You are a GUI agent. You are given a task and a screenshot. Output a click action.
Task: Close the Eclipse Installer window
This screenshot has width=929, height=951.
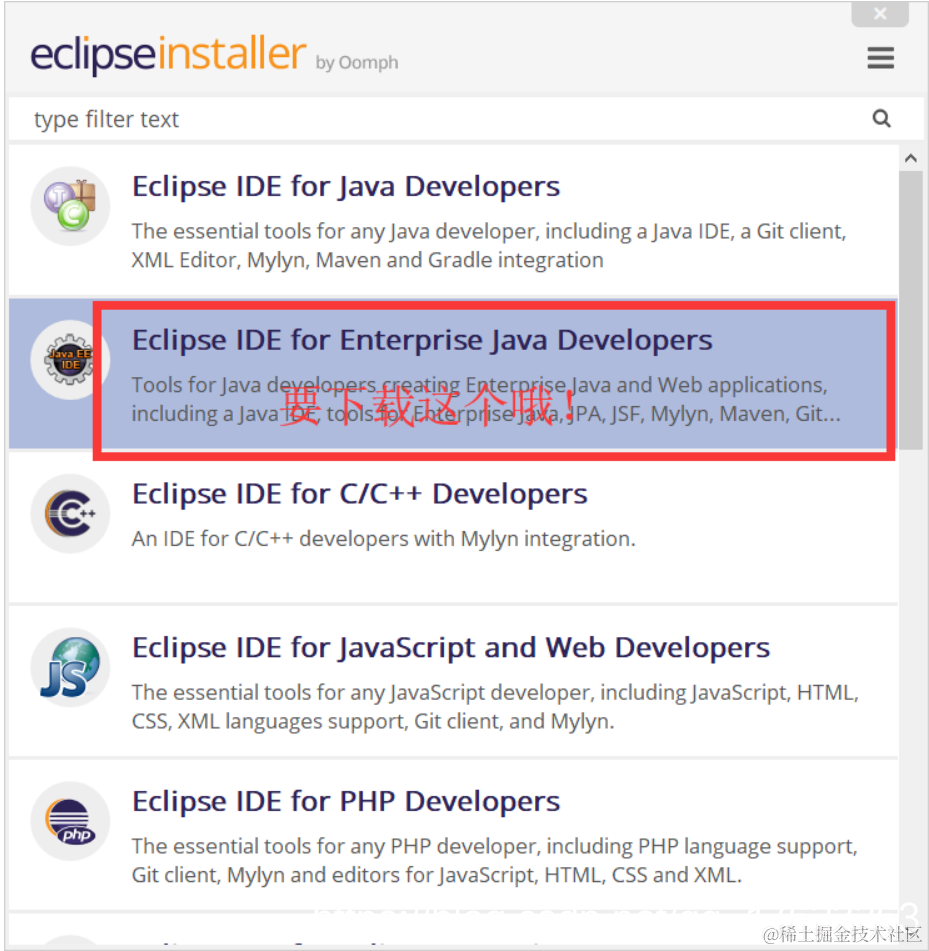[x=880, y=13]
